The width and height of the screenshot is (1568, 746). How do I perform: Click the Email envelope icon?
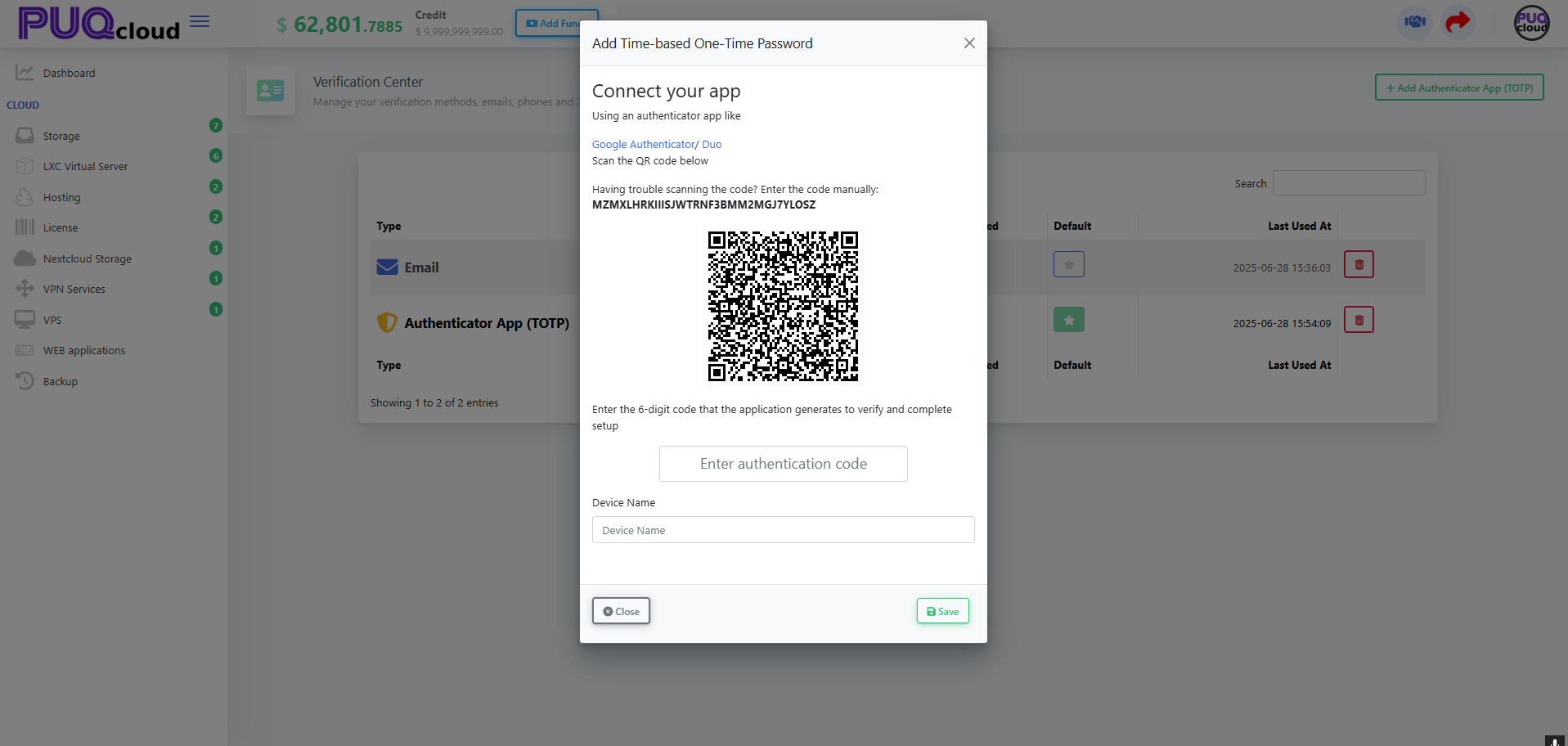pyautogui.click(x=387, y=267)
